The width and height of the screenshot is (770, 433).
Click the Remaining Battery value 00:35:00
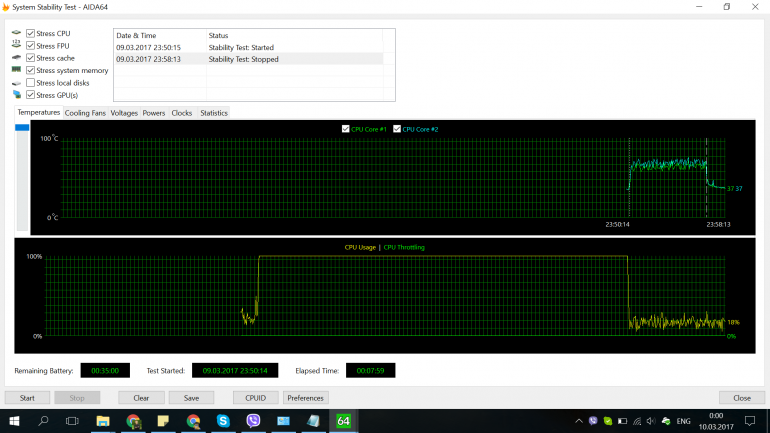point(105,371)
